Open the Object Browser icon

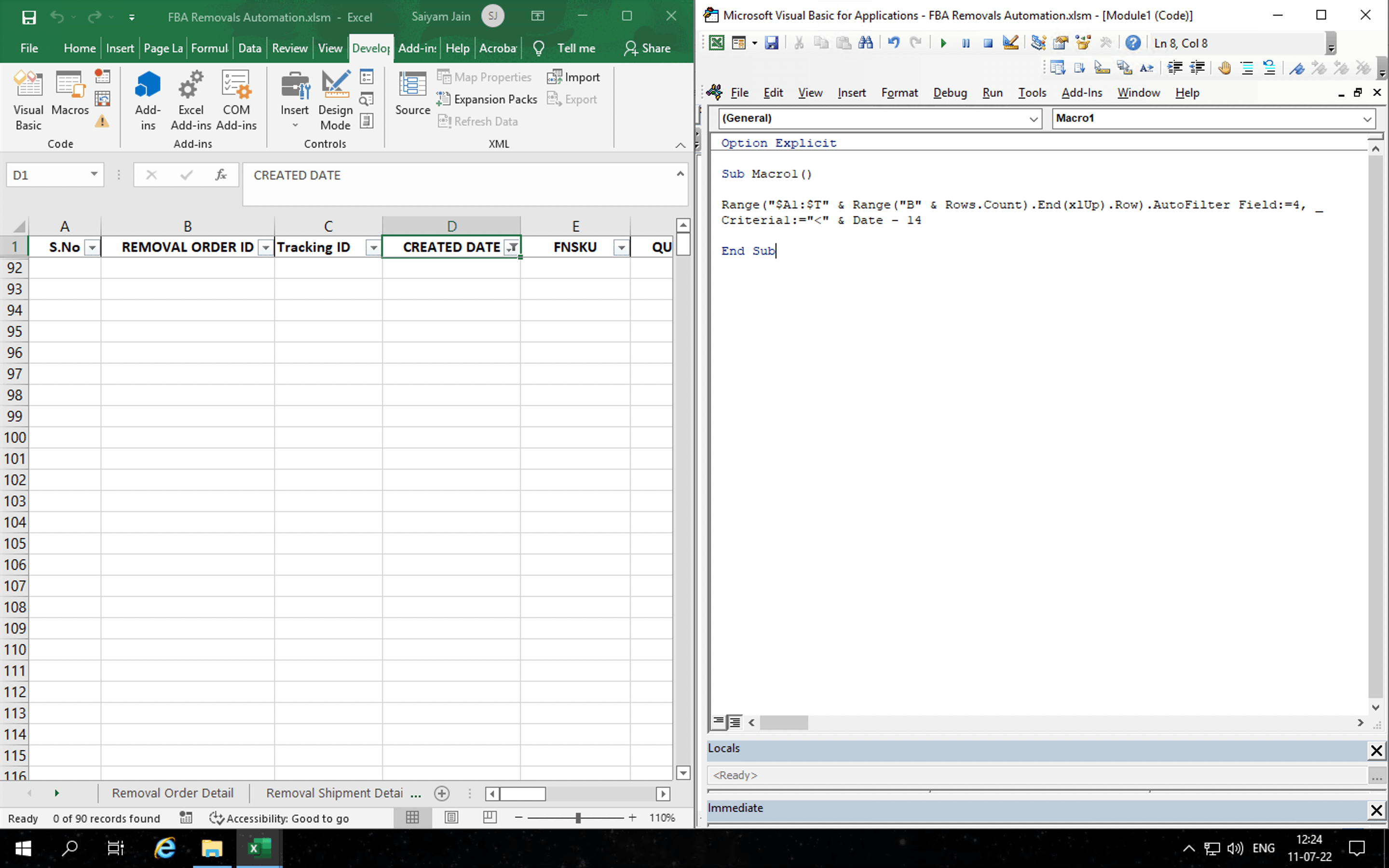point(1083,43)
